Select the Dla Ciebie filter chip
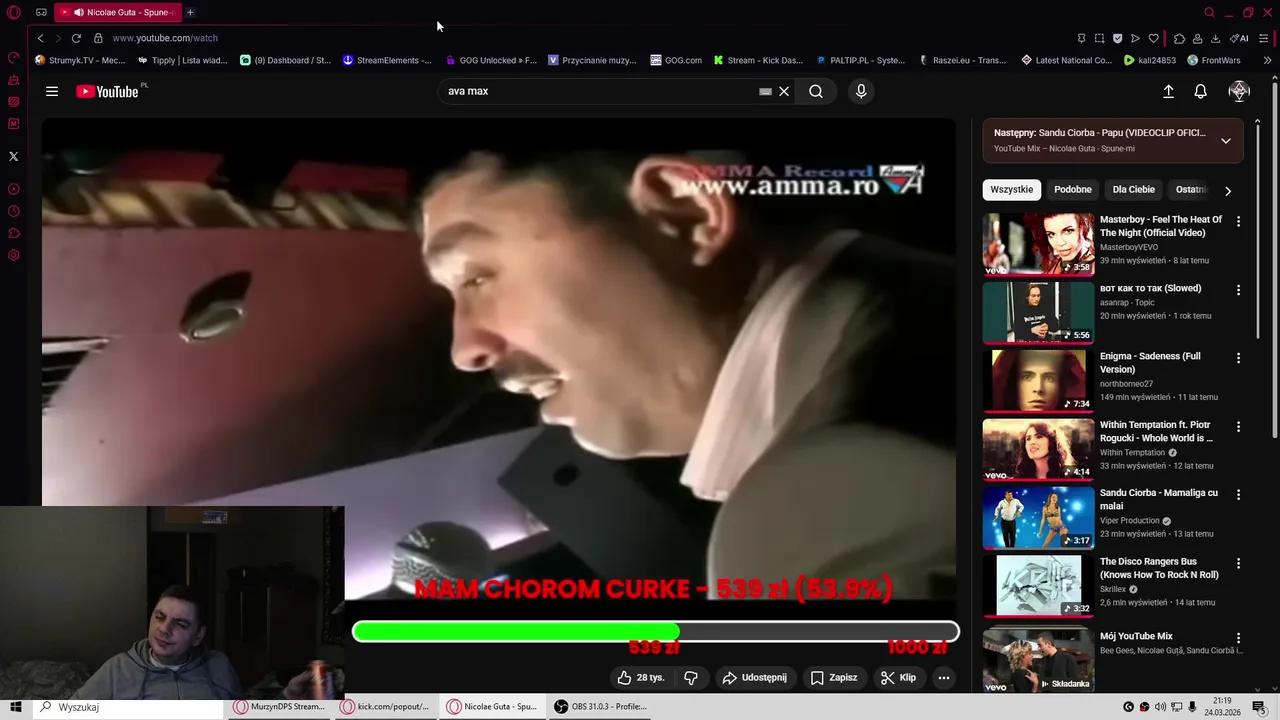The height and width of the screenshot is (720, 1280). point(1133,190)
